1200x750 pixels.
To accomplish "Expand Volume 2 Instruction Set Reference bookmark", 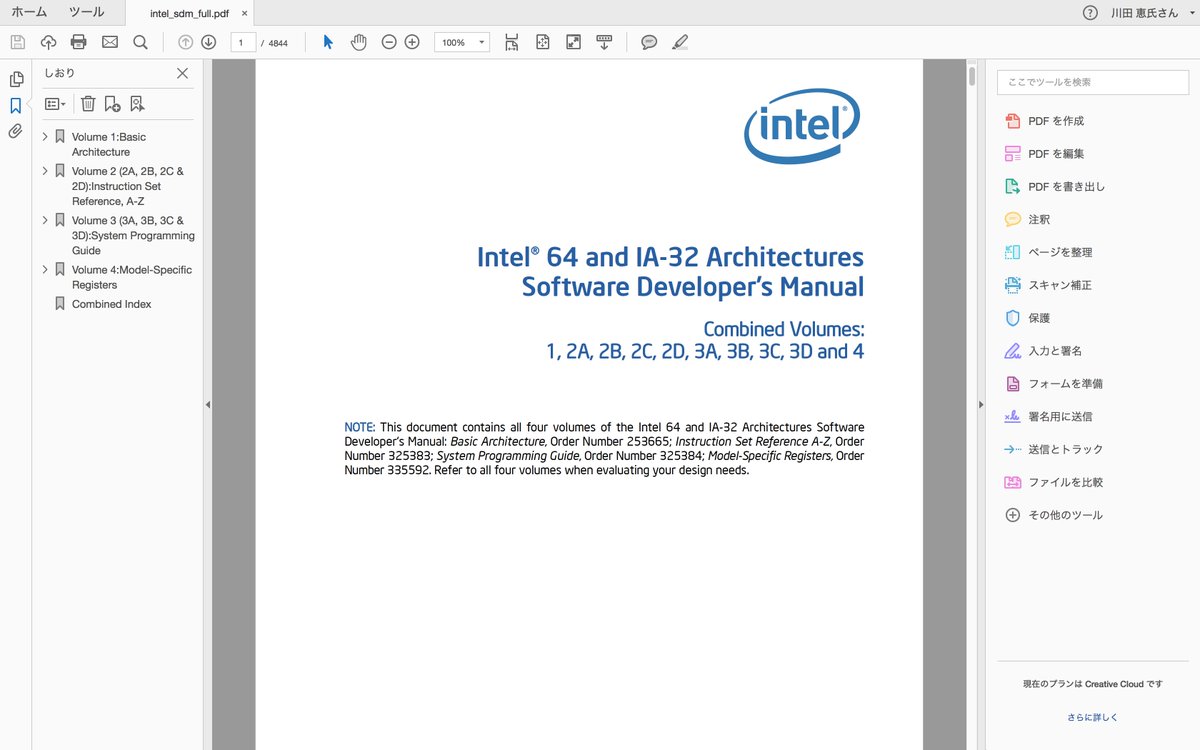I will tap(45, 171).
